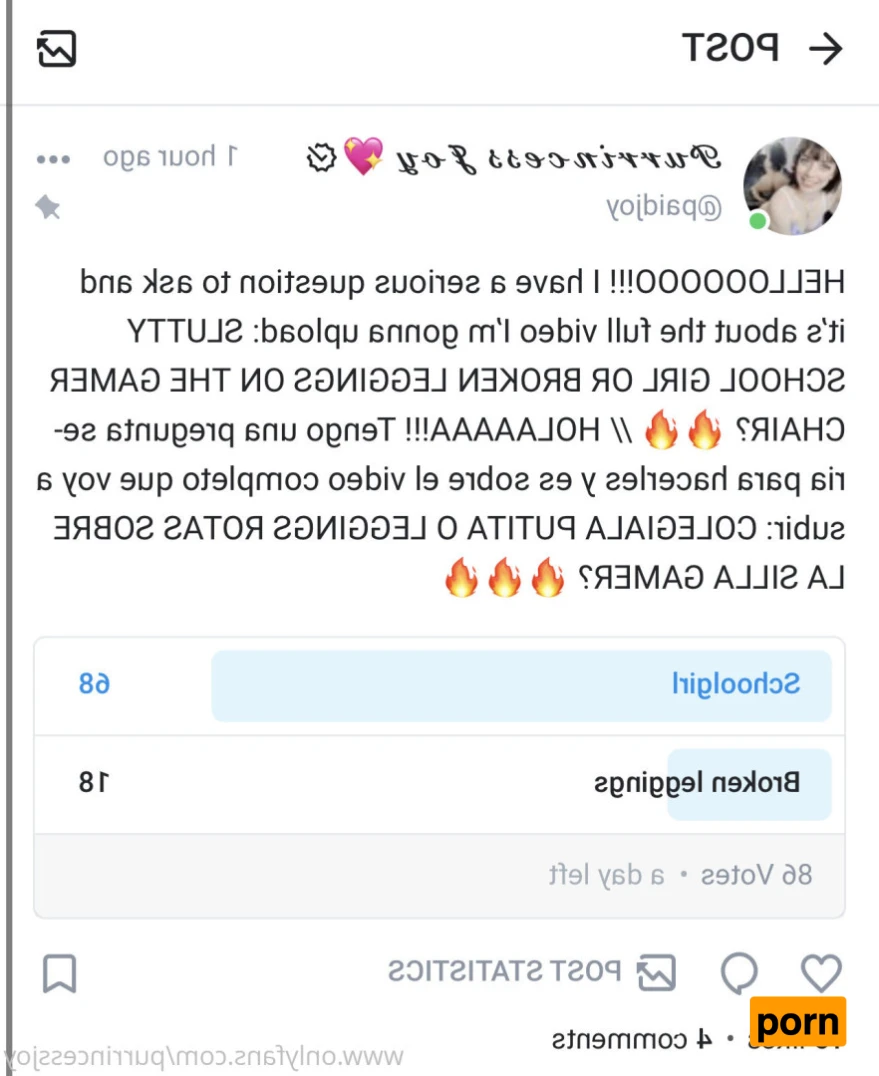Vote for the Schoolgirl poll option
The width and height of the screenshot is (879, 1076).
click(440, 685)
